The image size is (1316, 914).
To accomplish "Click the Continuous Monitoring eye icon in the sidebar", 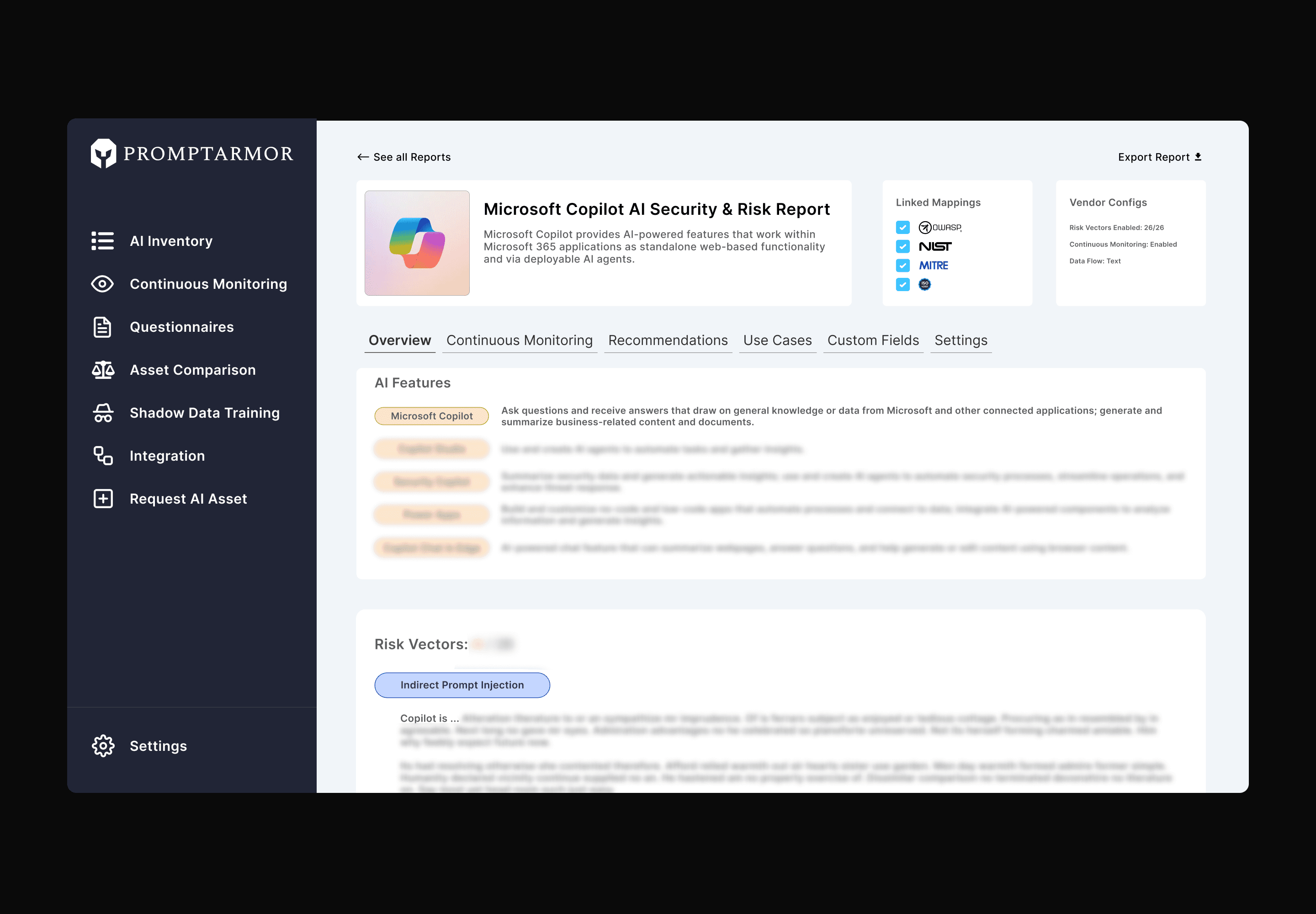I will pyautogui.click(x=102, y=284).
